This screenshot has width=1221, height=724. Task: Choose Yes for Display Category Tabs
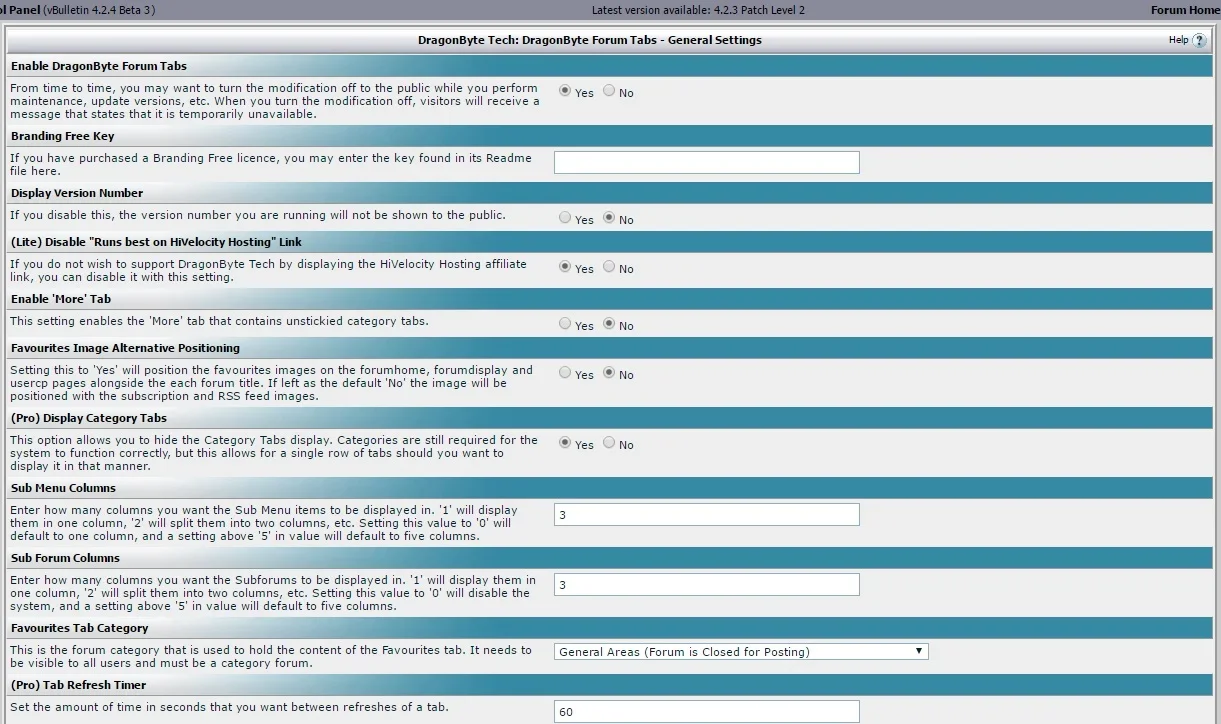coord(565,443)
